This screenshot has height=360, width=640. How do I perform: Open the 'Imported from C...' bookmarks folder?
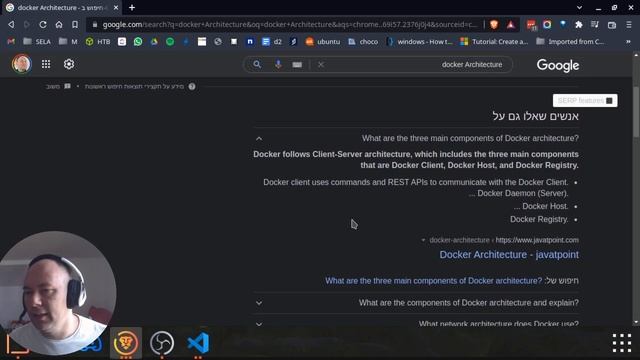570,42
